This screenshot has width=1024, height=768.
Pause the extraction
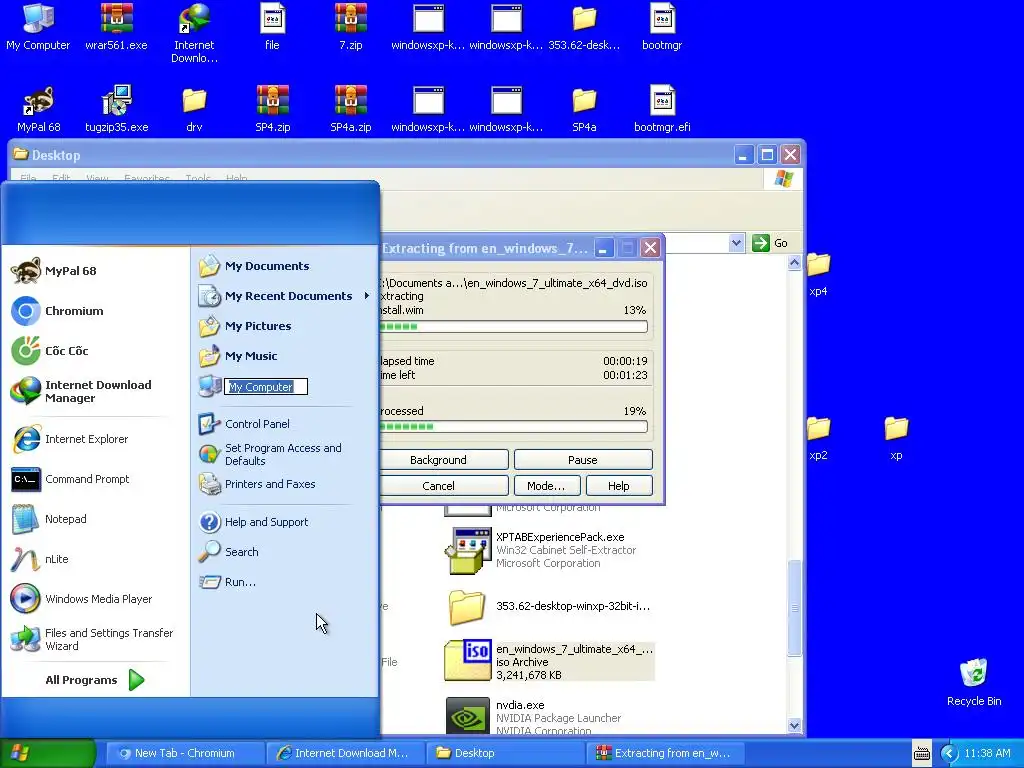click(583, 460)
